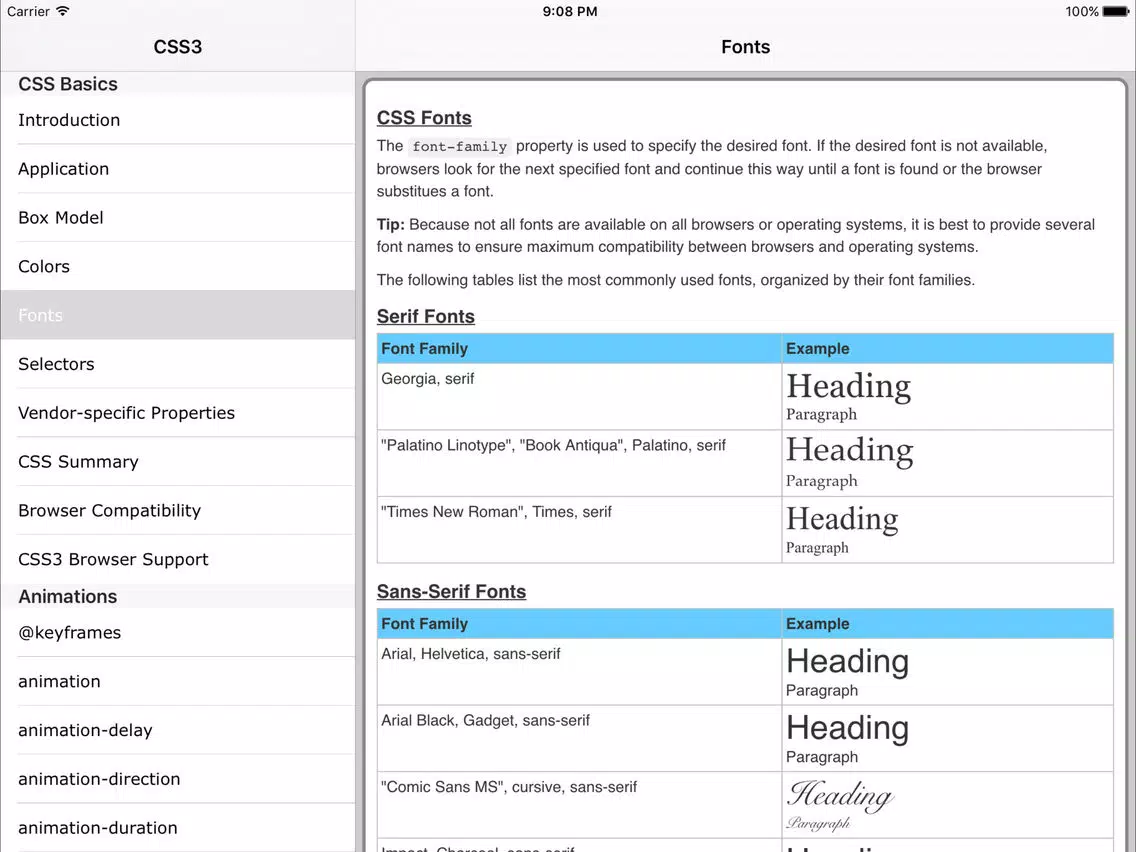The height and width of the screenshot is (852, 1136).
Task: Click the Arial Black example Heading
Action: pyautogui.click(x=848, y=727)
